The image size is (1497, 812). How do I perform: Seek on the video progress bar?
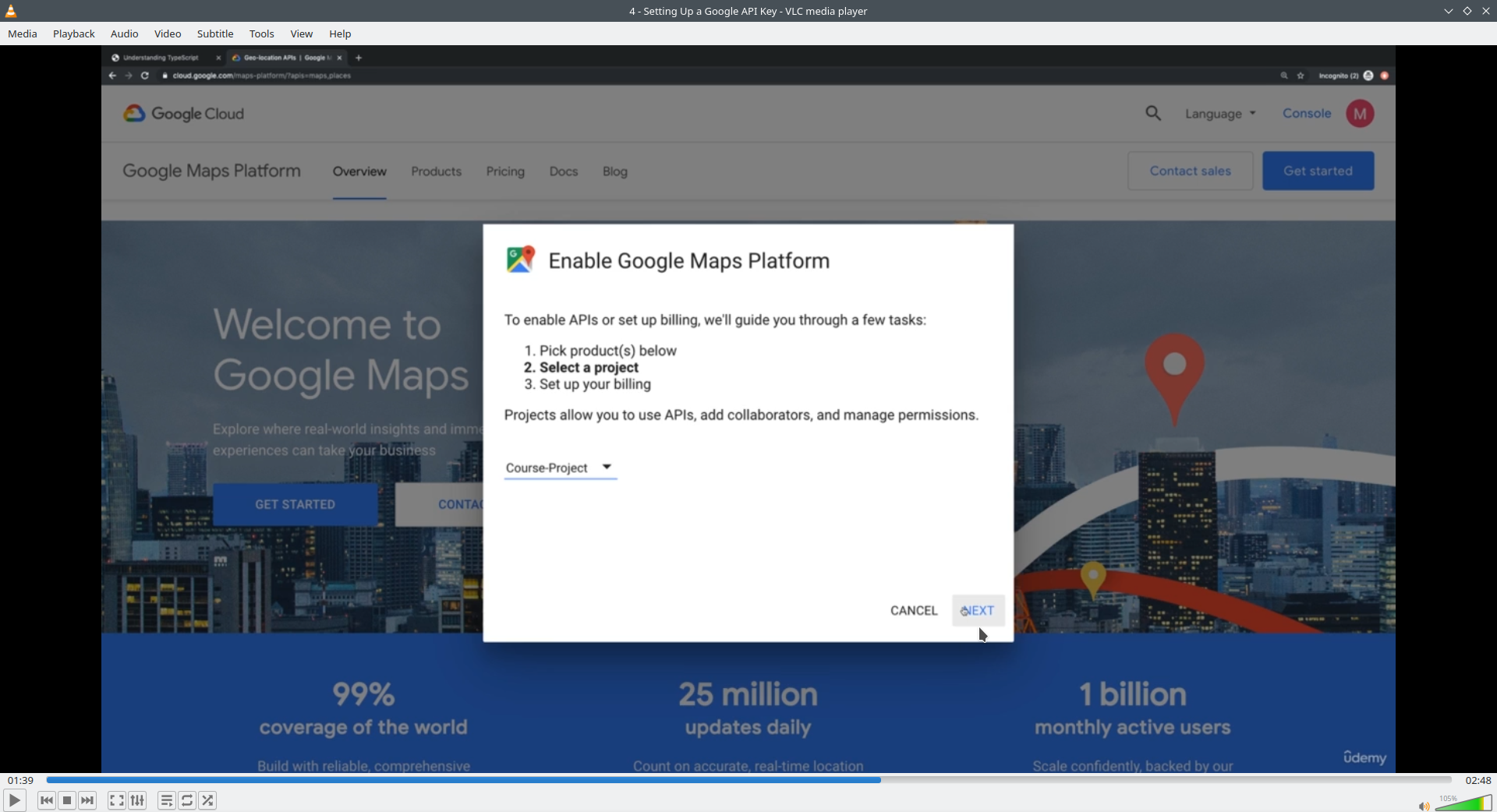pos(748,780)
